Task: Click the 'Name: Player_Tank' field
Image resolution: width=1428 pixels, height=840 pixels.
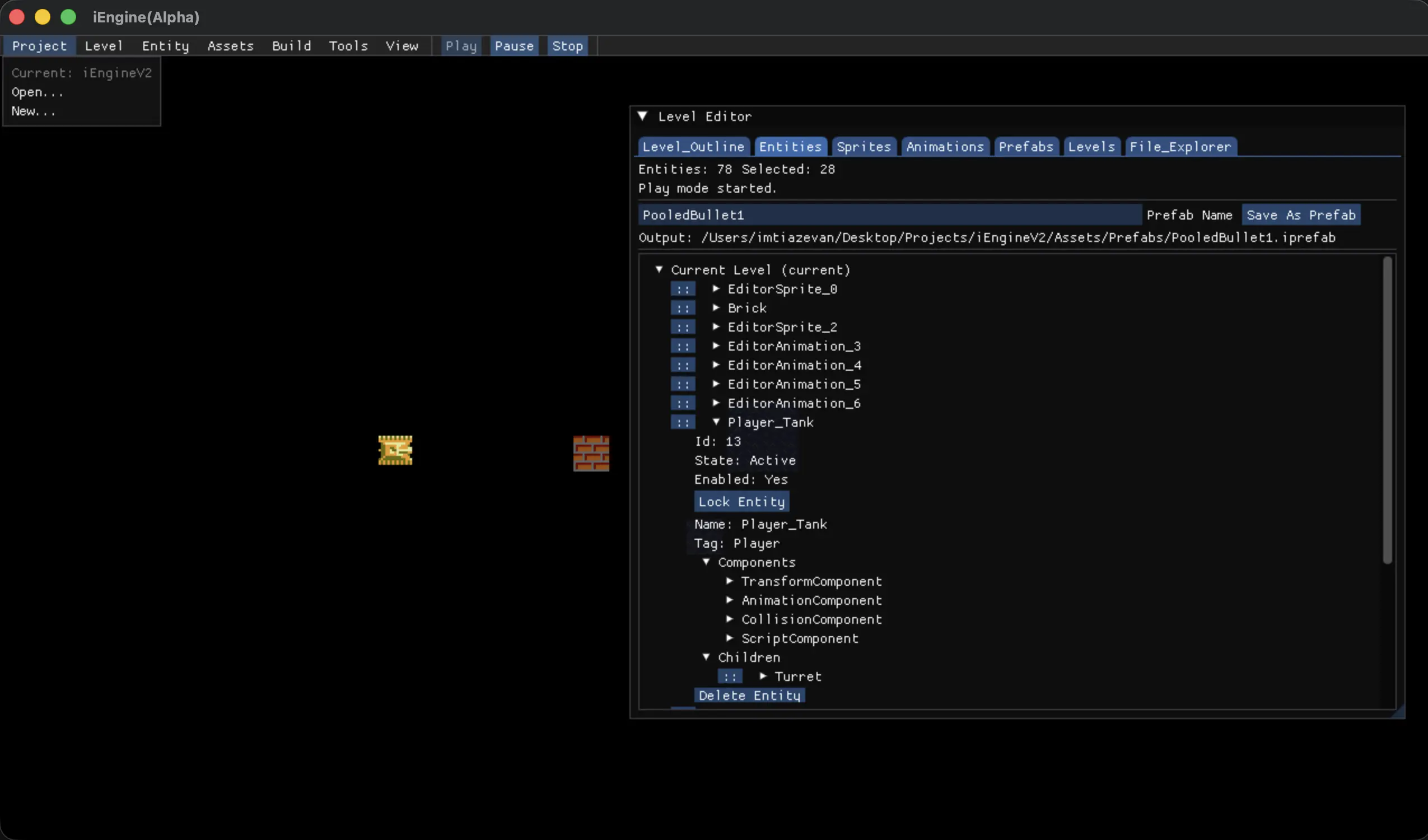Action: point(760,524)
